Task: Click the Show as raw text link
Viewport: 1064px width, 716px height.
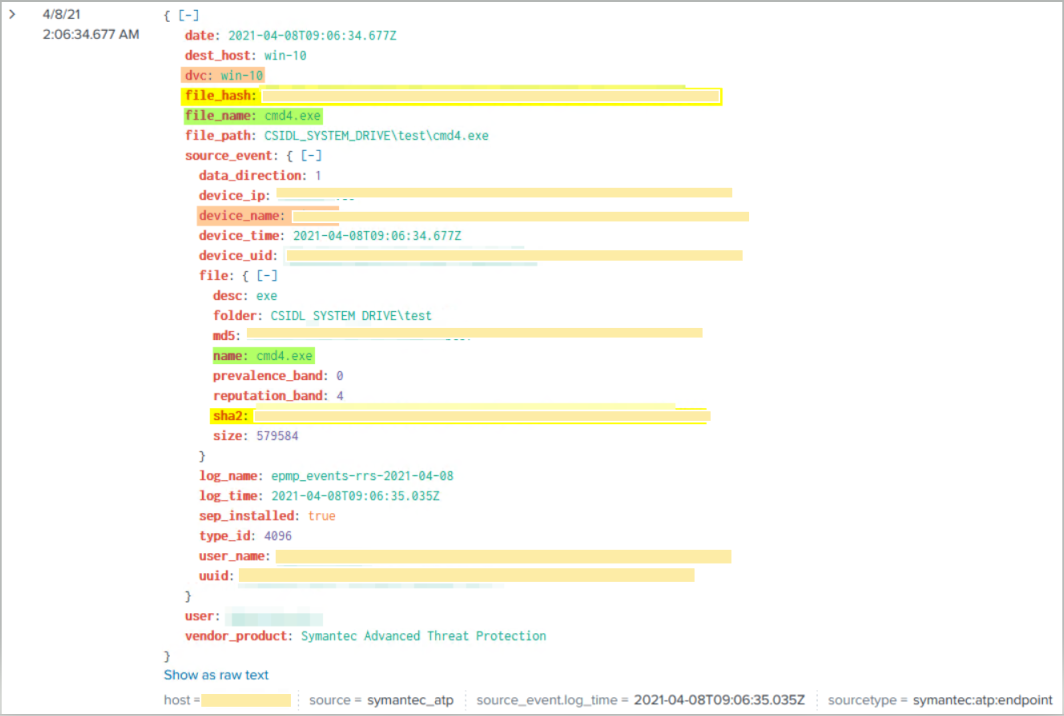Action: click(216, 675)
